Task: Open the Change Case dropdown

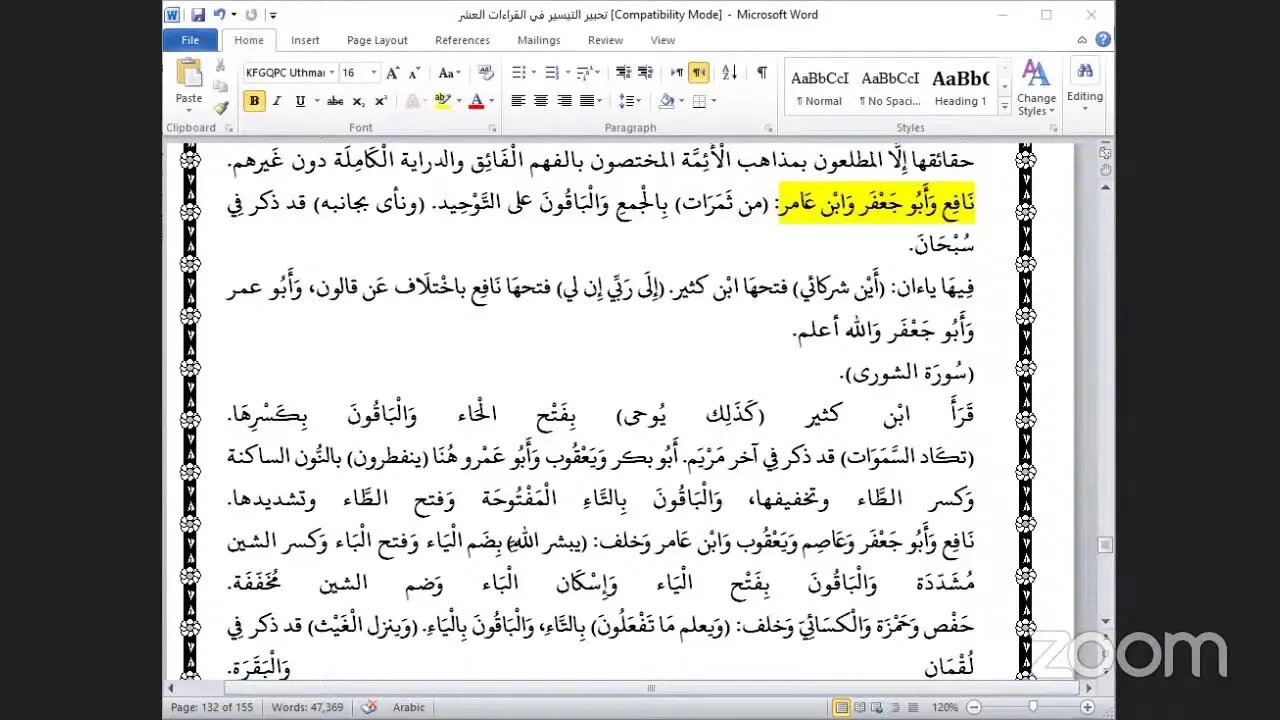Action: 449,72
